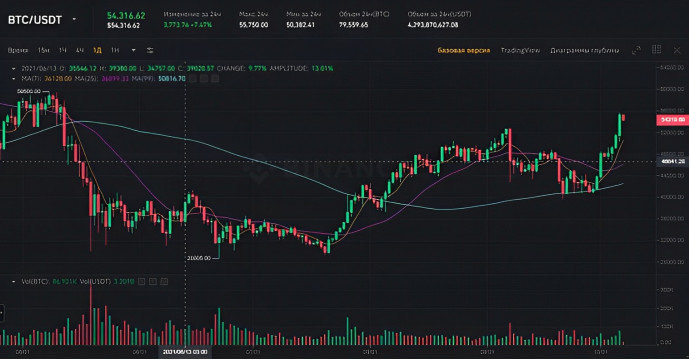Image resolution: width=689 pixels, height=360 pixels.
Task: Click the BTC/USDT pair name
Action: coord(35,20)
